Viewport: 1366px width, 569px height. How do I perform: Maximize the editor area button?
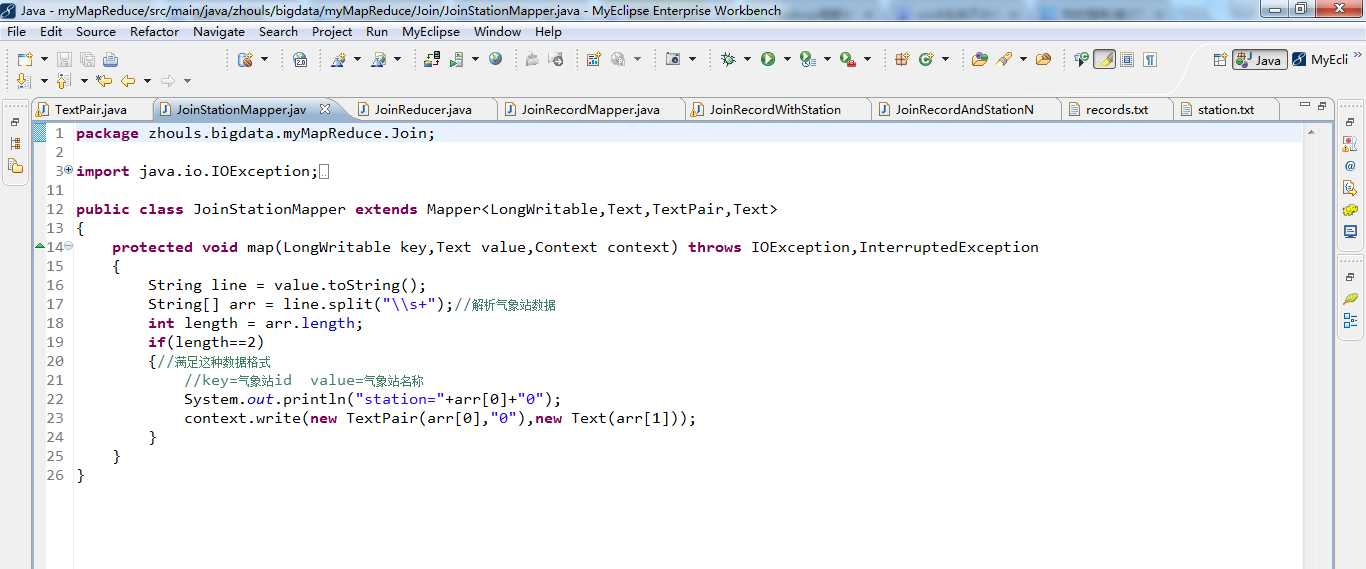[x=1321, y=104]
